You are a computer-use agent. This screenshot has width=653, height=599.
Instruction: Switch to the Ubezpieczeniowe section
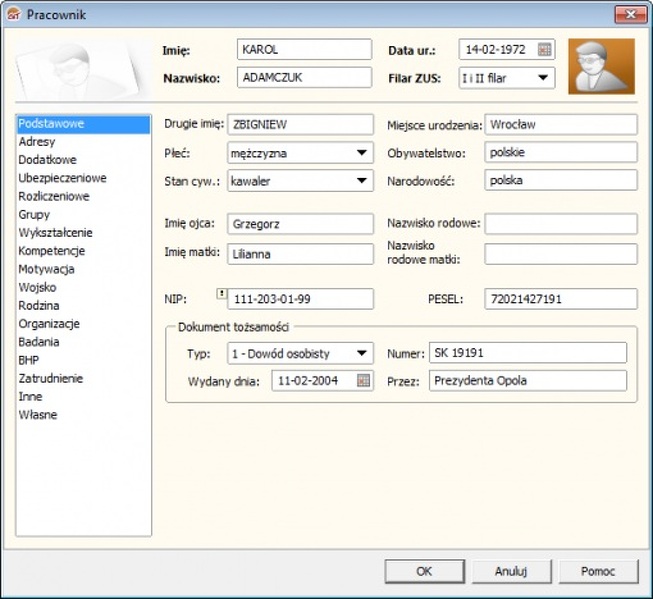tap(62, 178)
